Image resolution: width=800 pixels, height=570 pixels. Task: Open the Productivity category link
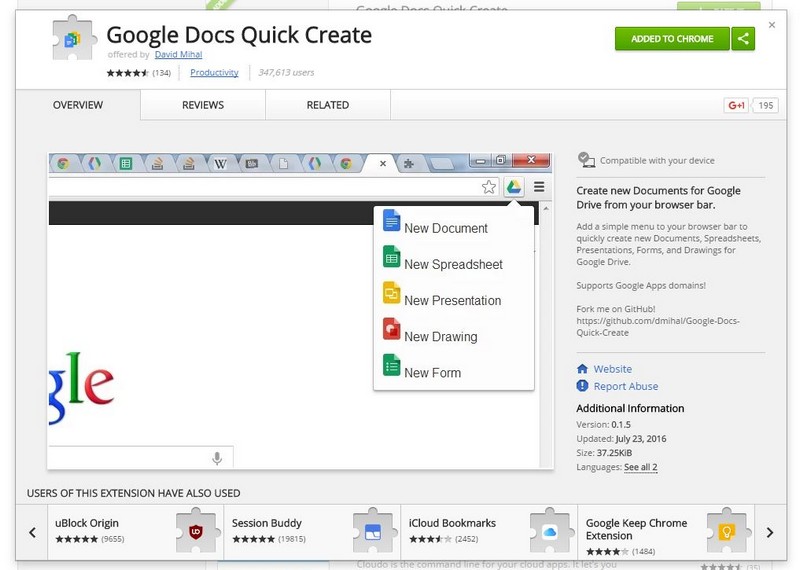214,72
